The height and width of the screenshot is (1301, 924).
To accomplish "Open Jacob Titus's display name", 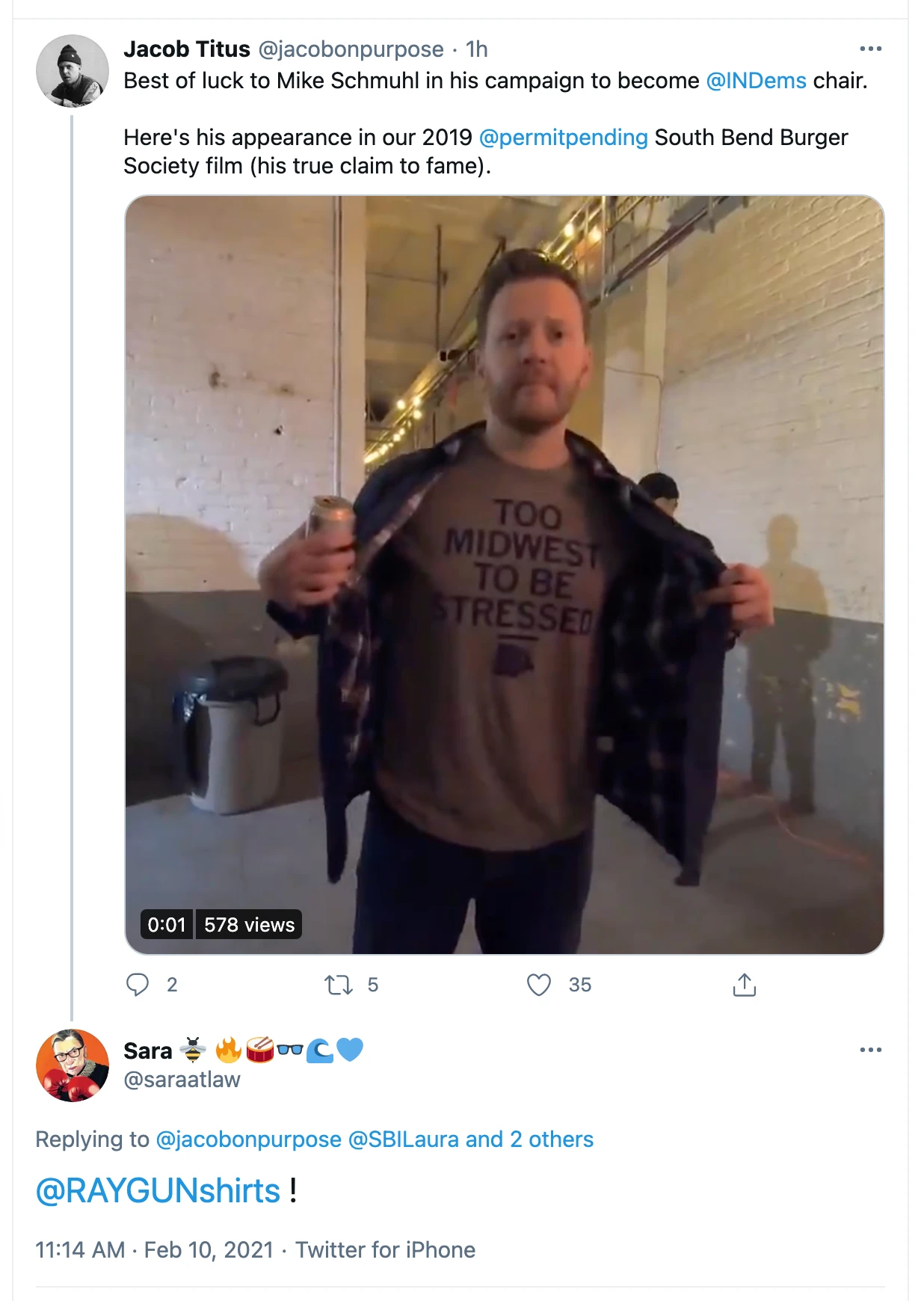I will tap(187, 49).
